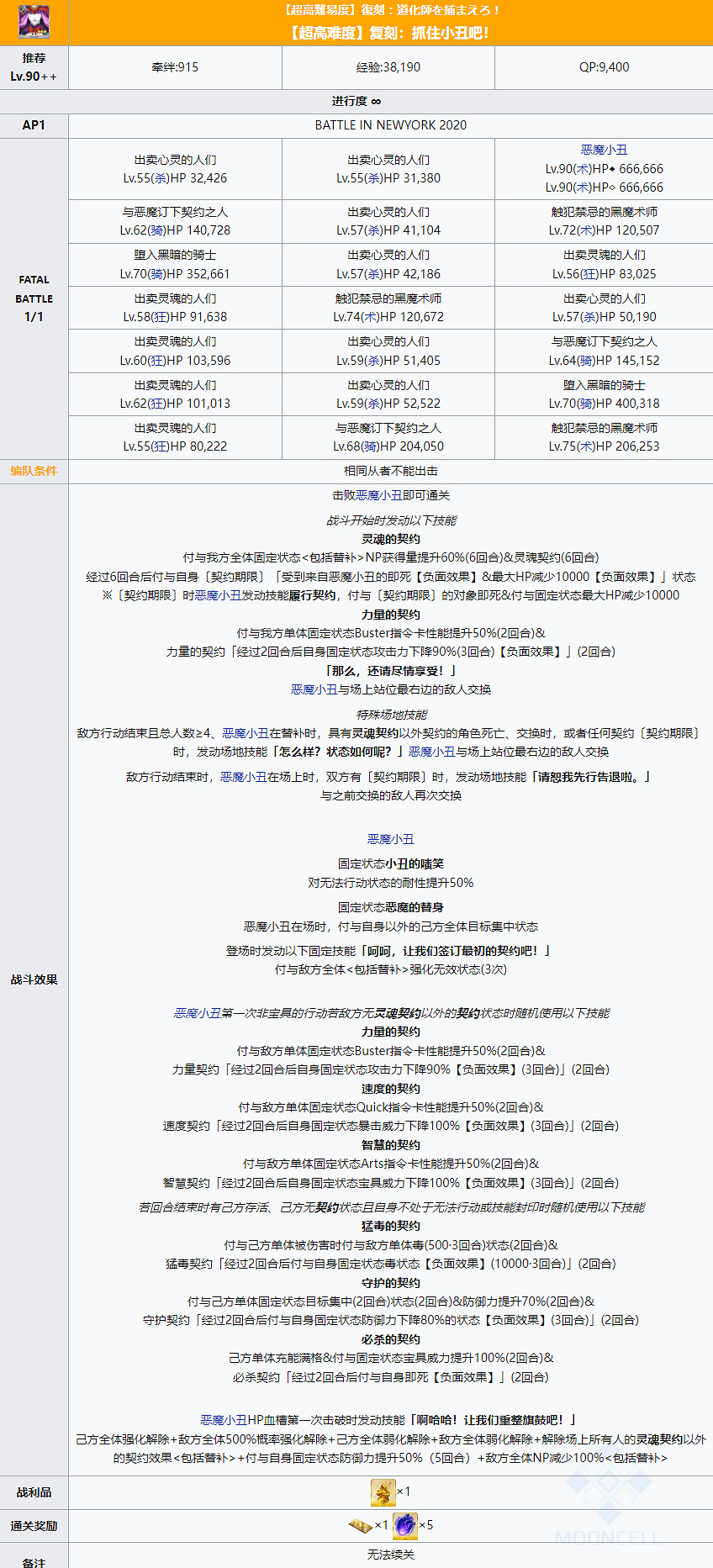The height and width of the screenshot is (1568, 713).
Task: Click enemy cell Lv.57(杀)HP 41,104
Action: [388, 221]
